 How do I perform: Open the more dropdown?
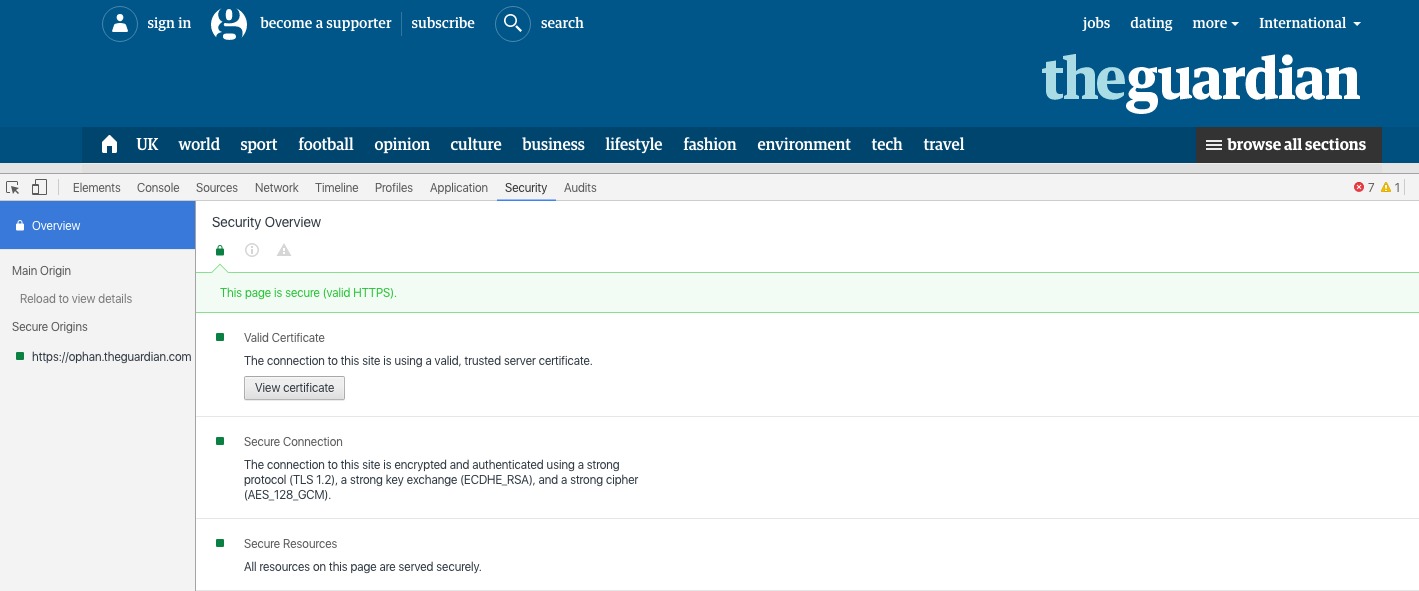pyautogui.click(x=1215, y=23)
